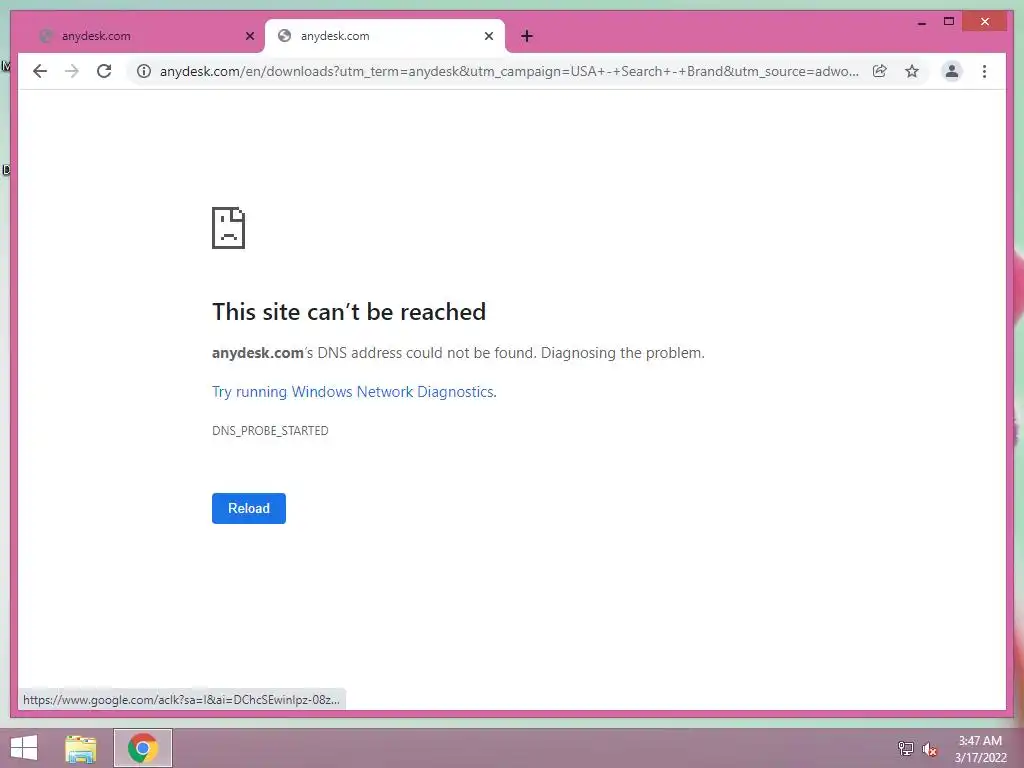The height and width of the screenshot is (768, 1024).
Task: Open the taskbar clock showing 3:47 AM
Action: coord(980,749)
